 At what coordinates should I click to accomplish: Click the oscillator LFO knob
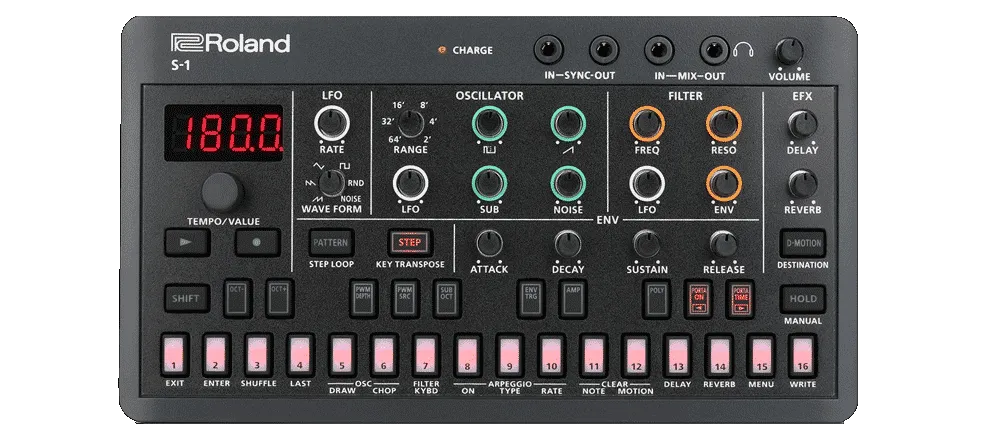click(411, 184)
